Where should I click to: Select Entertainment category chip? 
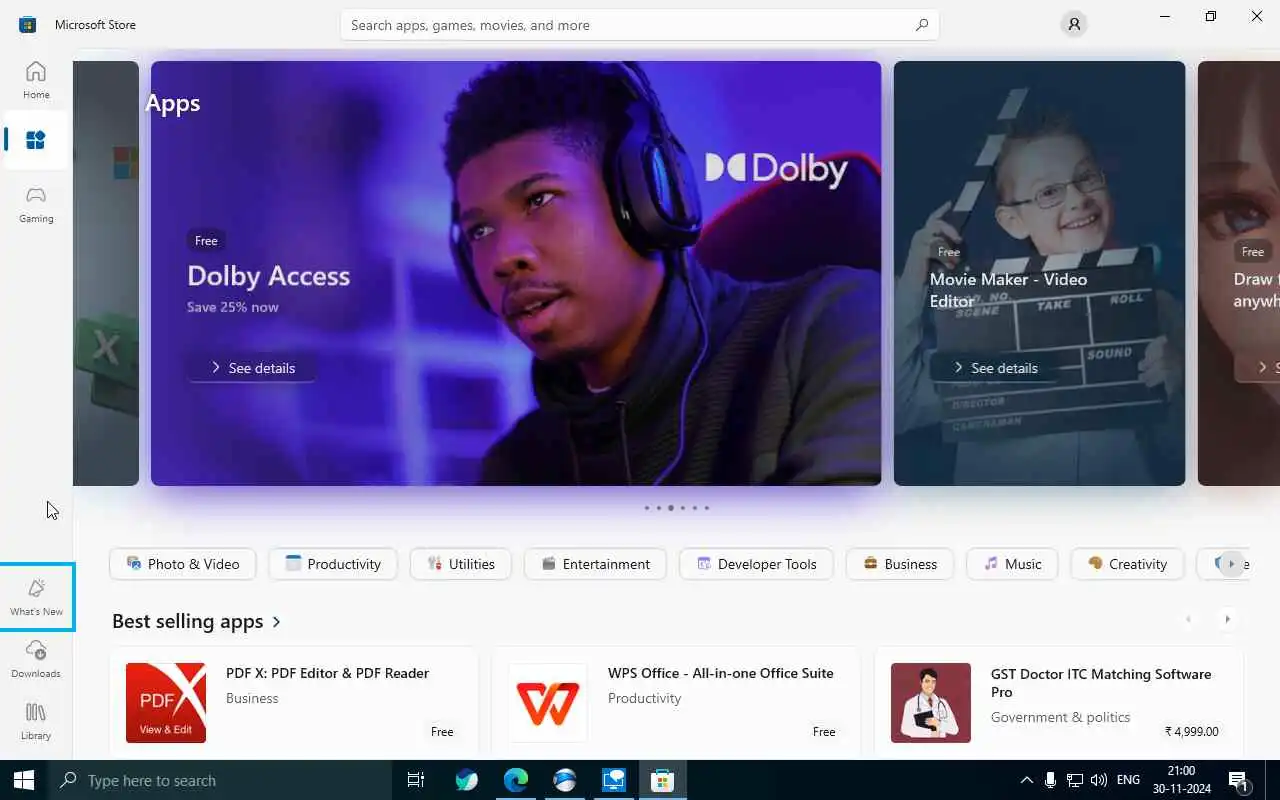pos(595,564)
